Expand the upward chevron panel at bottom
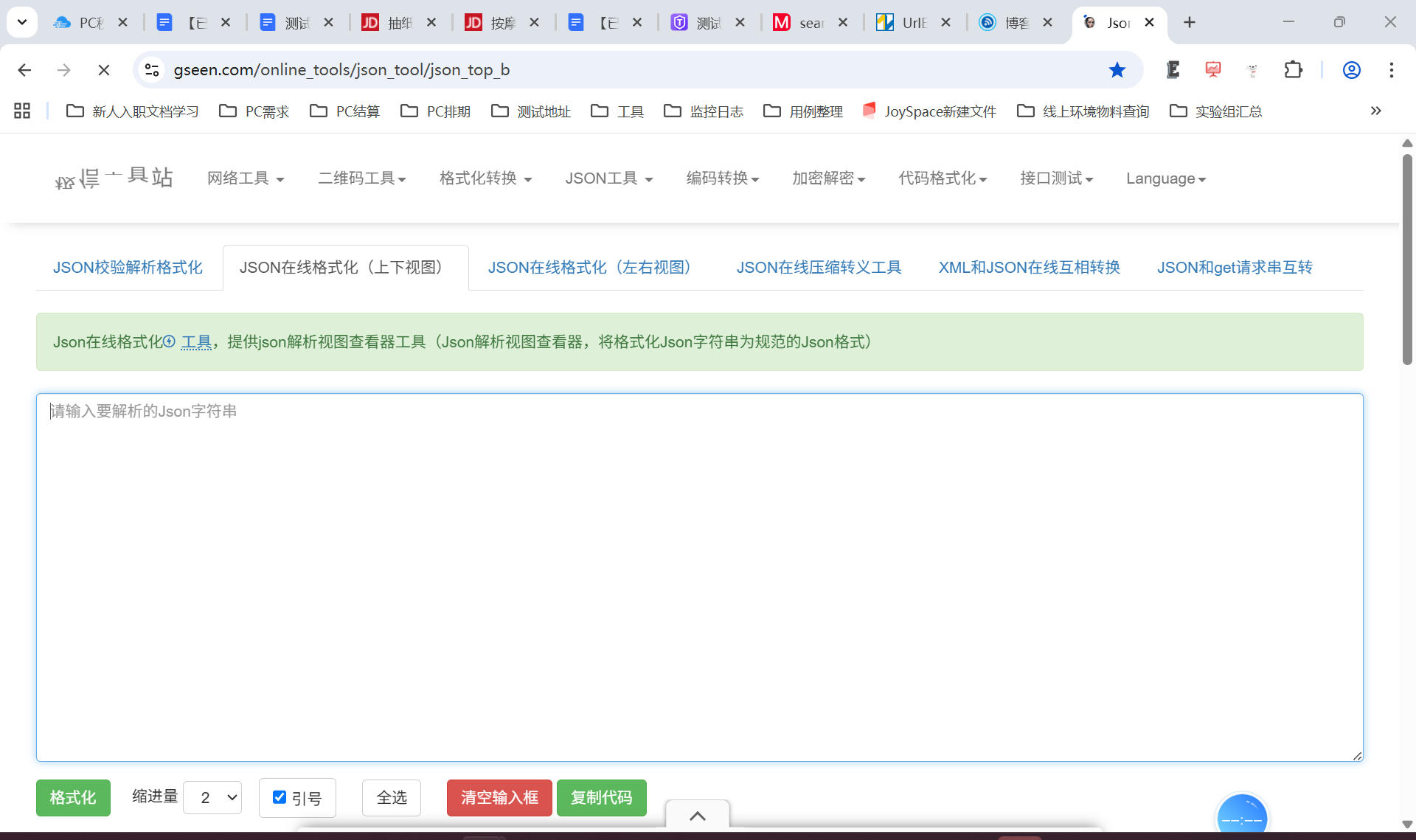The width and height of the screenshot is (1416, 840). [697, 816]
